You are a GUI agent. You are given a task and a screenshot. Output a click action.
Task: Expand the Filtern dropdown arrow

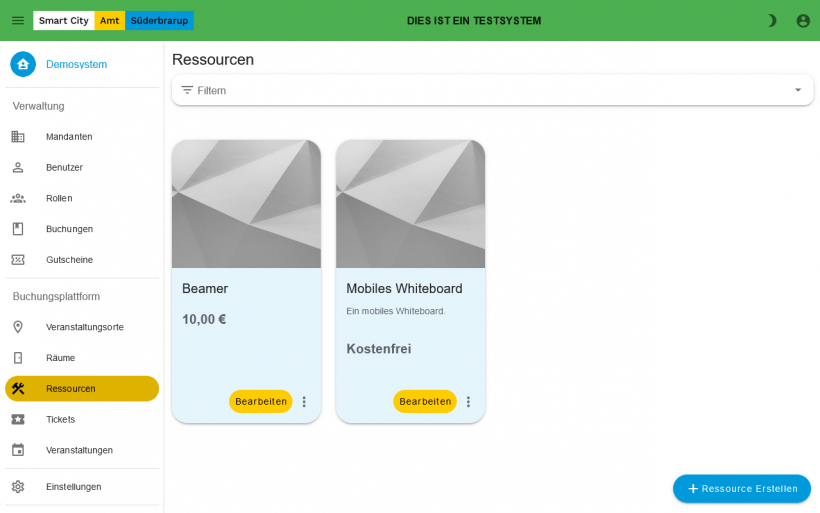797,90
